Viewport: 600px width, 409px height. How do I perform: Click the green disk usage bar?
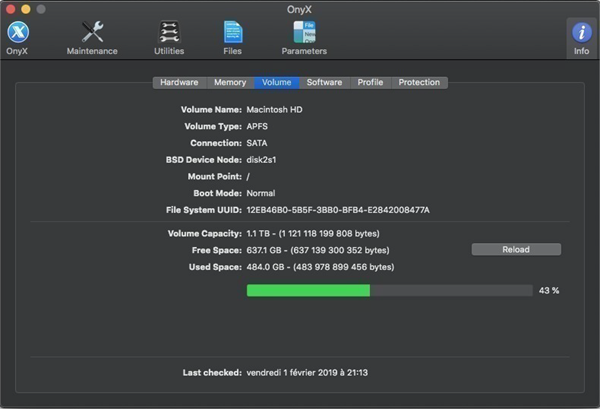(x=308, y=290)
